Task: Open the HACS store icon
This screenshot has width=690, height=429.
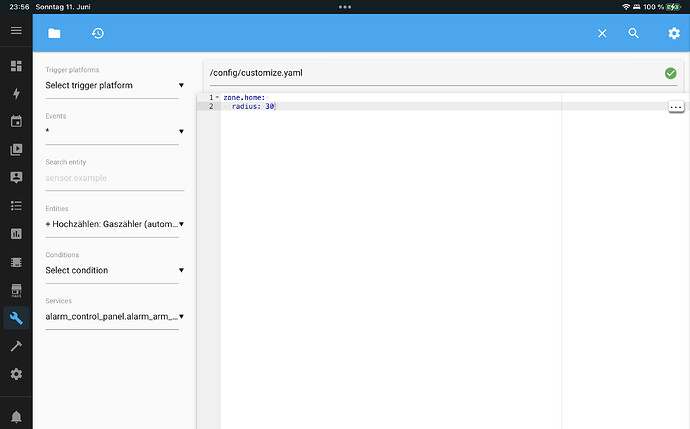Action: [16, 290]
